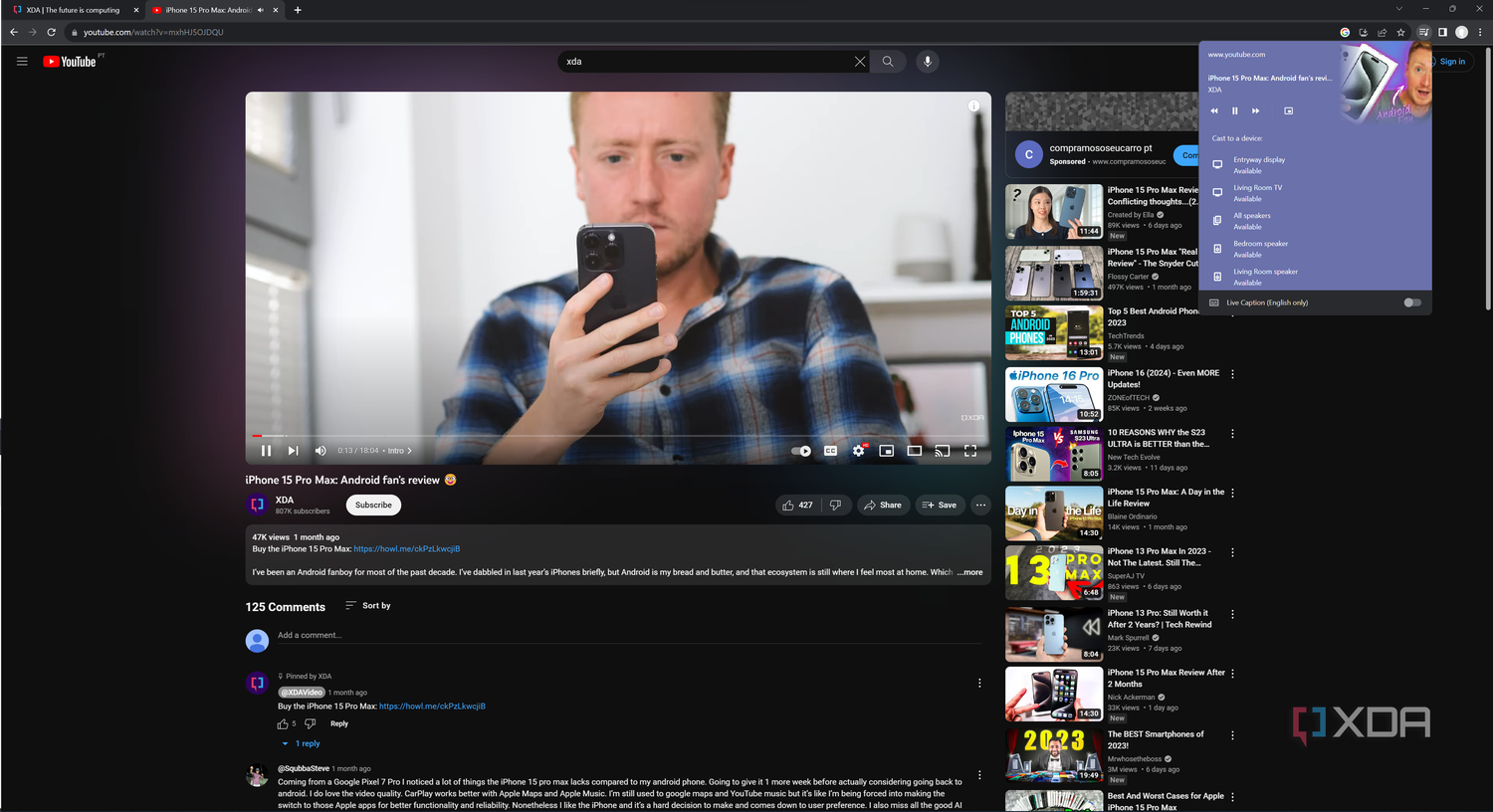Open more actions ellipsis below video
1493x812 pixels.
[x=980, y=506]
